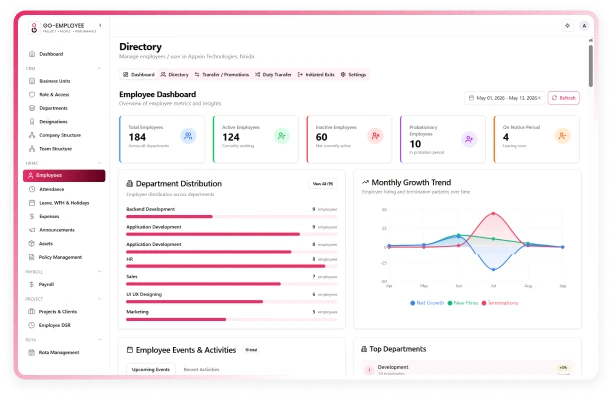Open the Settings tab
This screenshot has height=397, width=613.
[x=353, y=74]
